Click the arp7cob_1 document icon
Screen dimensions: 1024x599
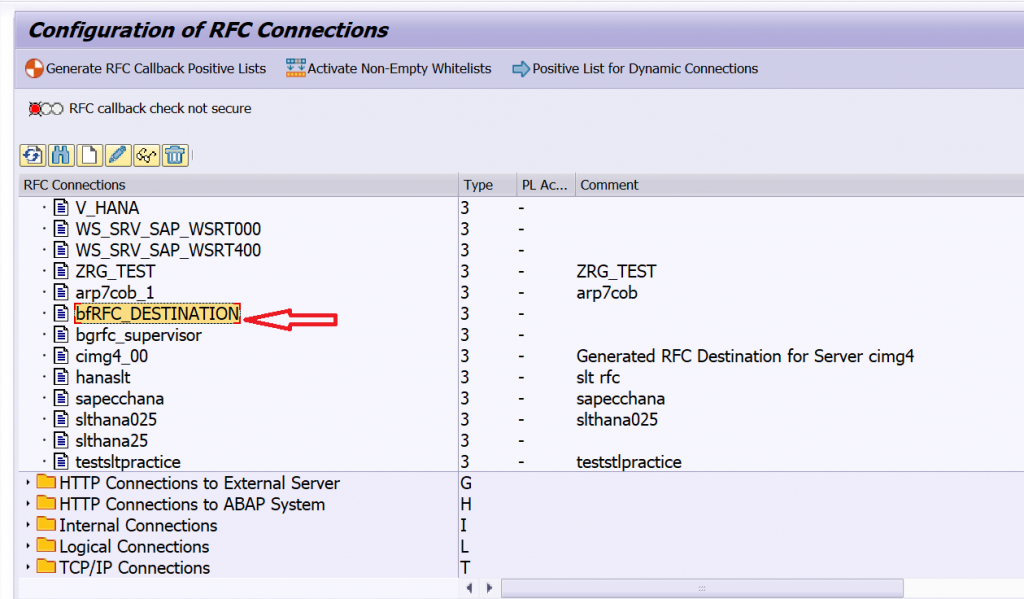pos(61,293)
